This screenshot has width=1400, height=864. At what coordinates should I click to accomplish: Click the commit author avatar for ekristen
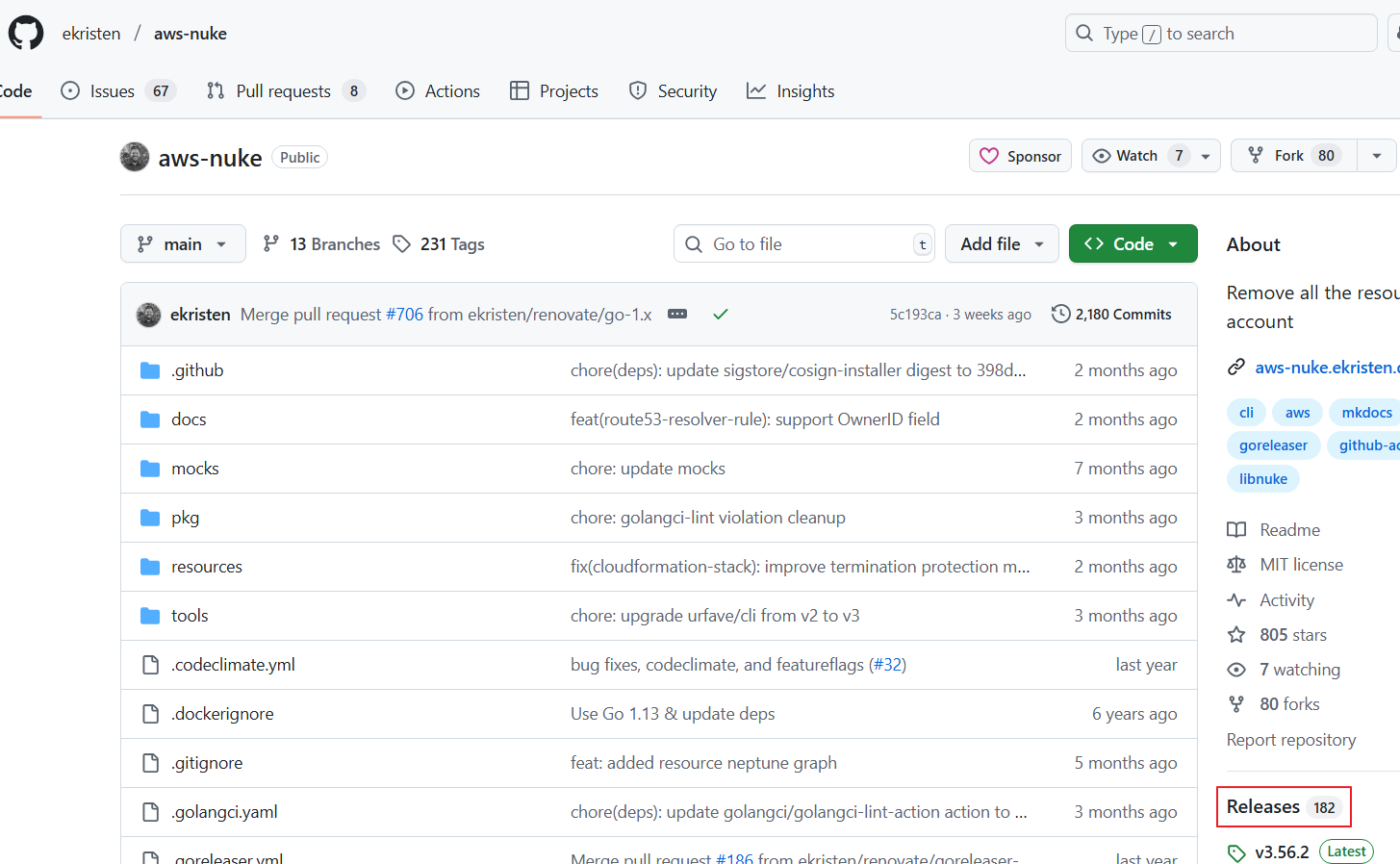(x=148, y=315)
